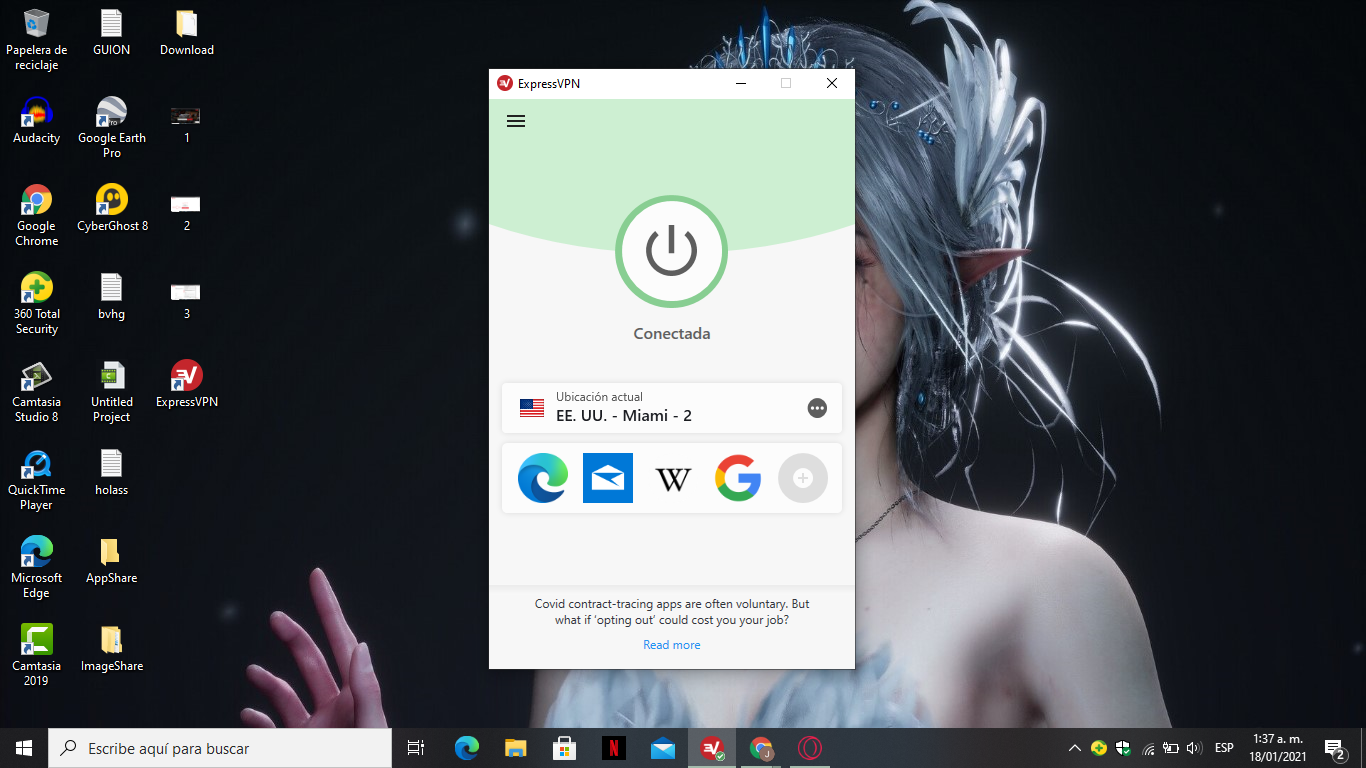Open Mail from the taskbar
Screen dimensions: 1366x768
tap(663, 748)
